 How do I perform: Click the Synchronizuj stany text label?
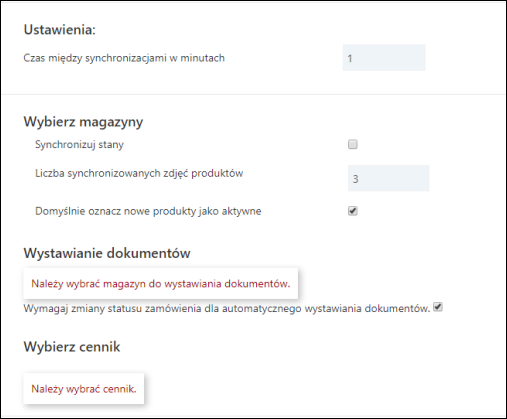(x=79, y=145)
